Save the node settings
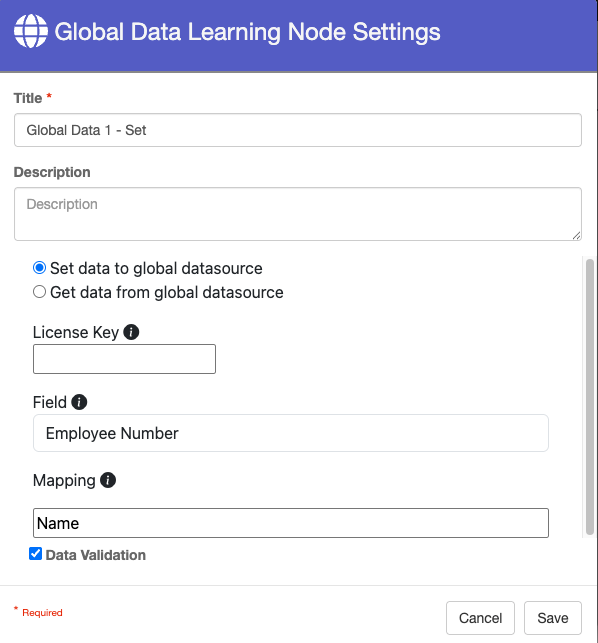The height and width of the screenshot is (643, 598). click(x=553, y=618)
